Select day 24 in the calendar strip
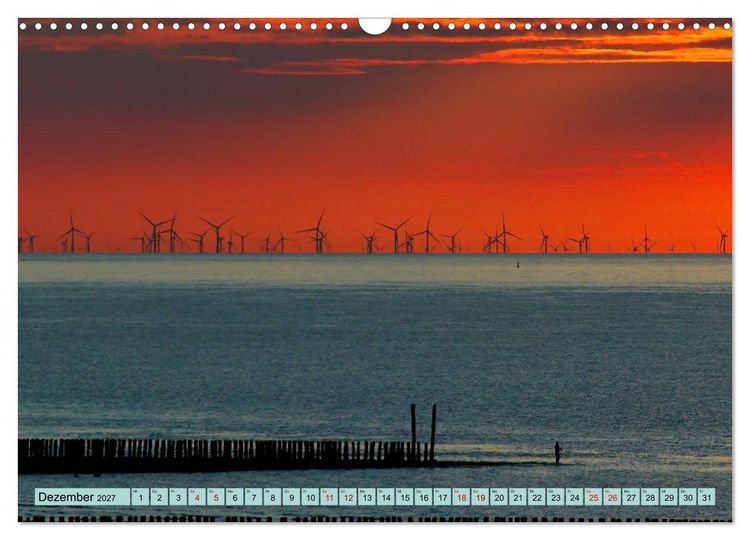This screenshot has width=750, height=540. 574,497
